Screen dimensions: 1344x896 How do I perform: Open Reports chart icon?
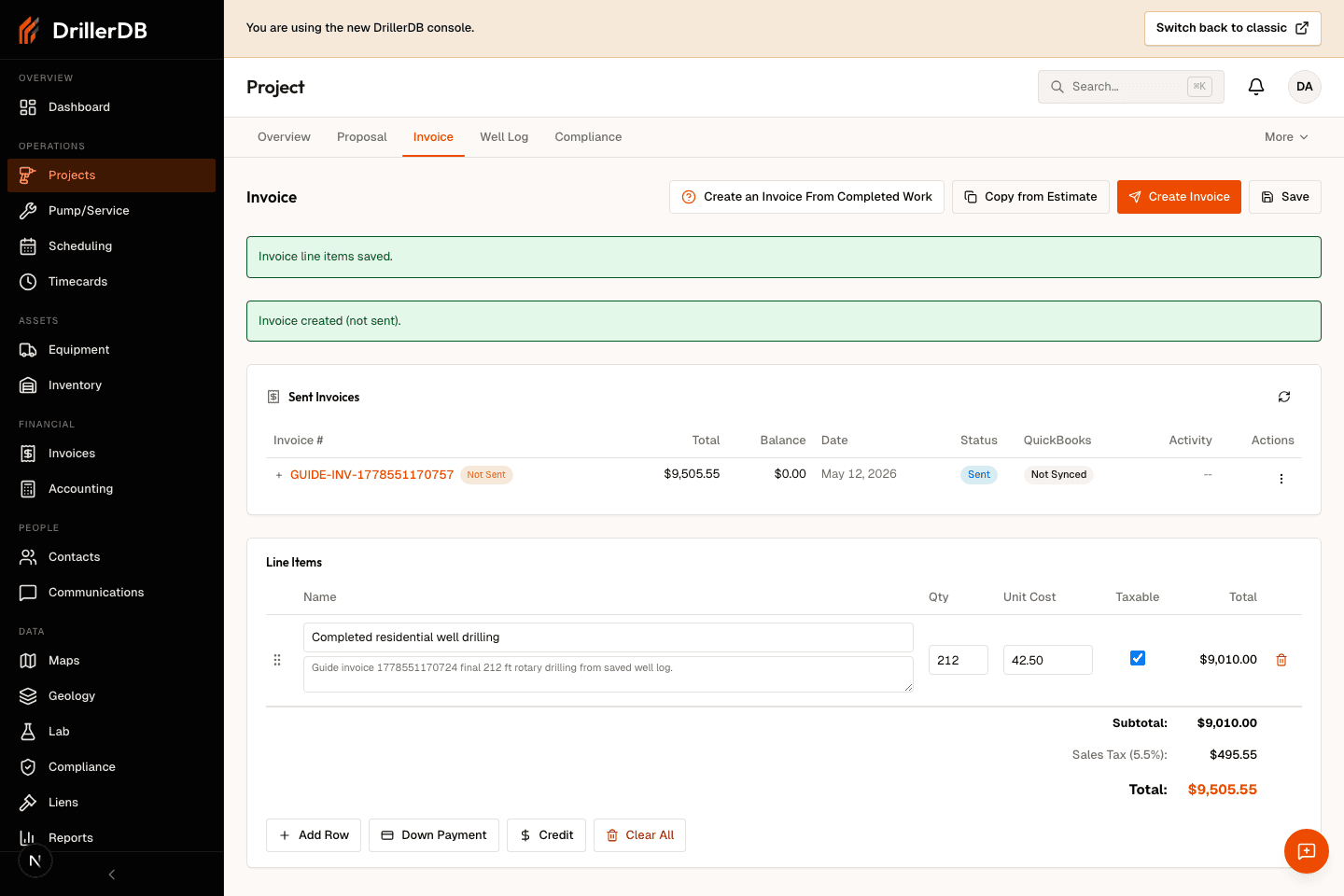point(28,838)
